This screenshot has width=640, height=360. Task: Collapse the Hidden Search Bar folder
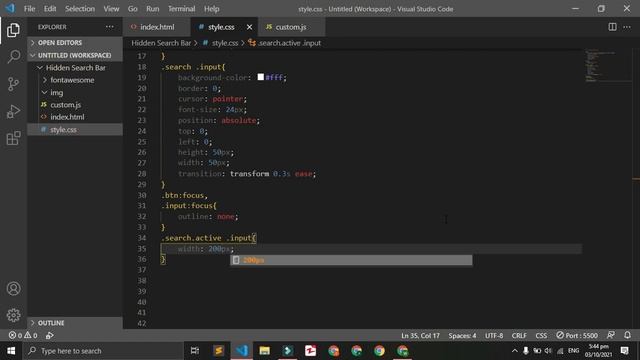[75, 68]
